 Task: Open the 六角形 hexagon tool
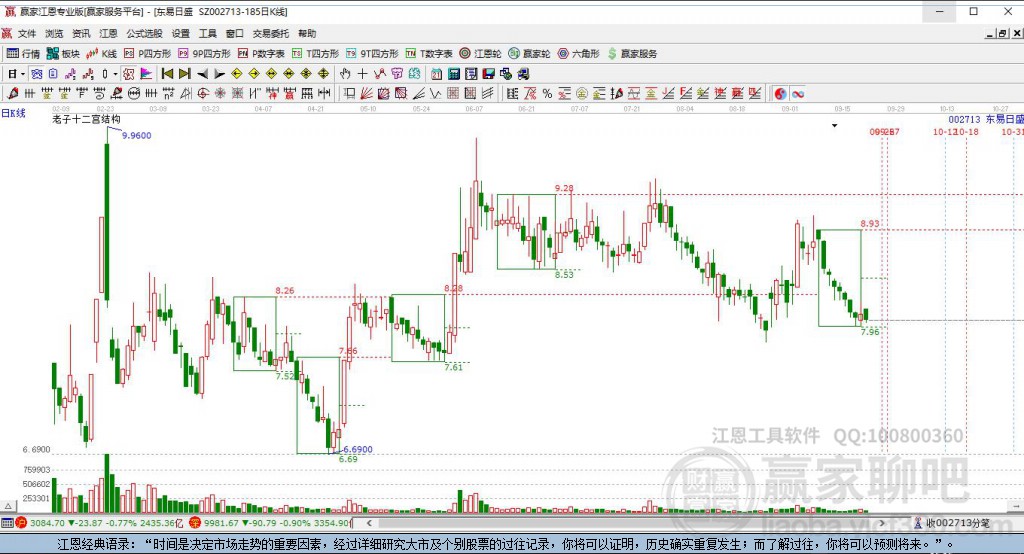click(579, 54)
